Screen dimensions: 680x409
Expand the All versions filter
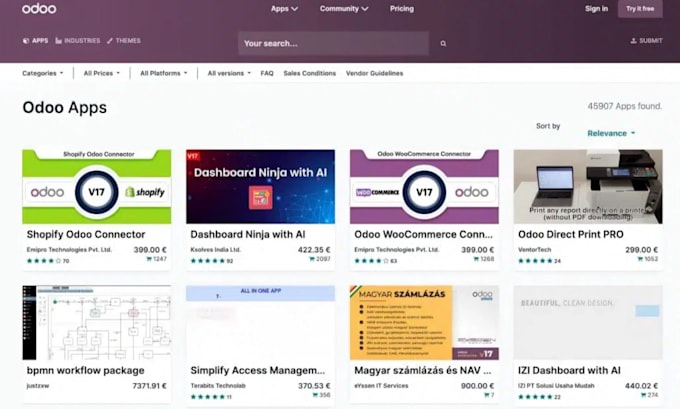click(229, 73)
